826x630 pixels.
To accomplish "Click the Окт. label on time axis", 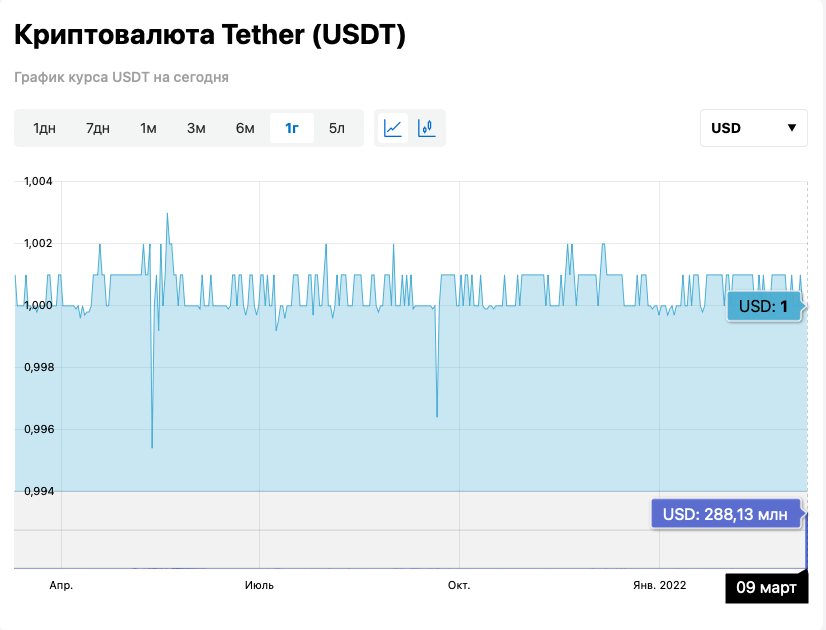I will click(x=459, y=585).
